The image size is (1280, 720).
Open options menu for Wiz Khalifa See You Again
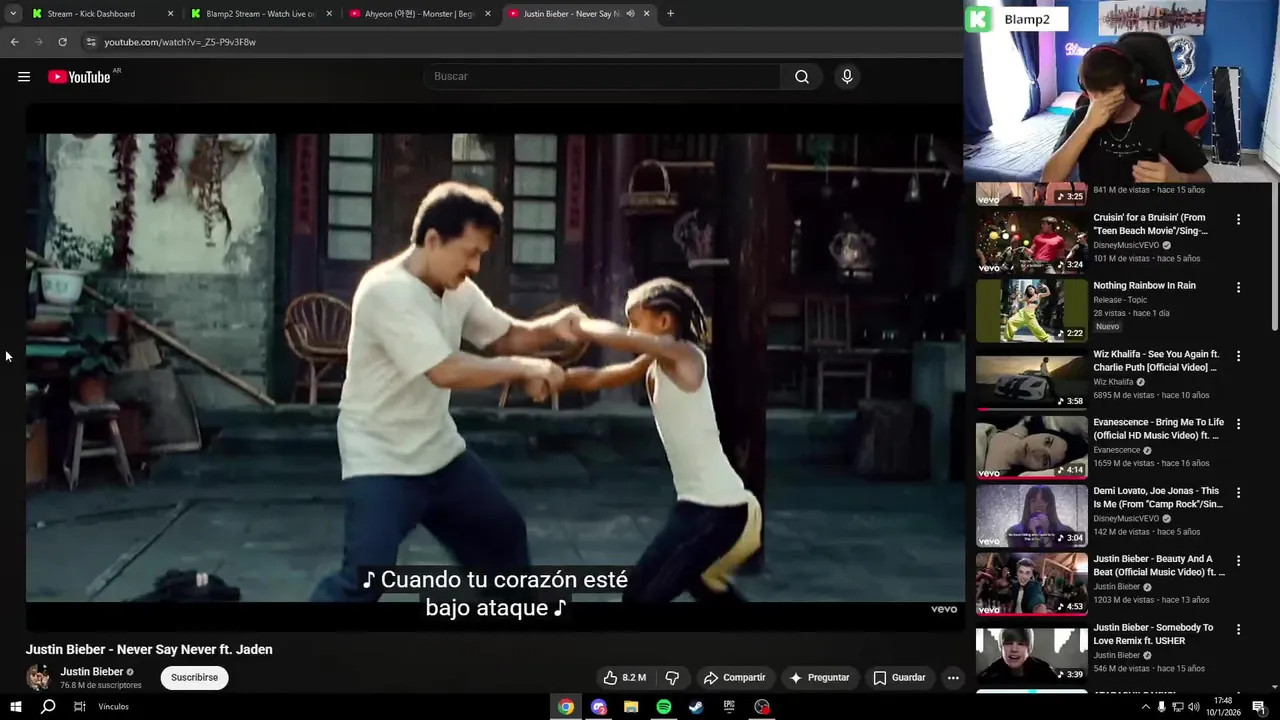click(1238, 356)
